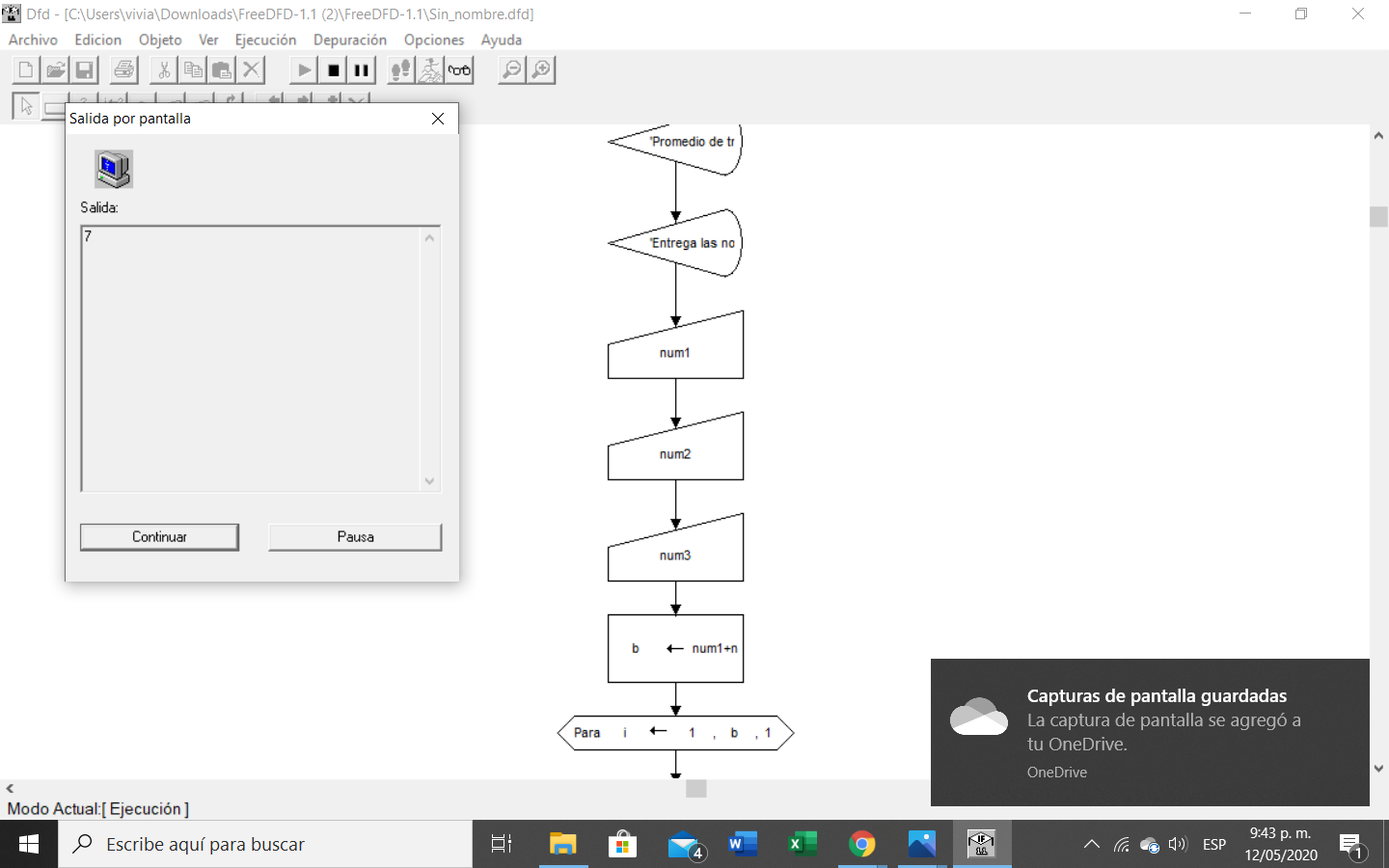The width and height of the screenshot is (1389, 868).
Task: Save the diagram with the floppy icon
Action: 85,69
